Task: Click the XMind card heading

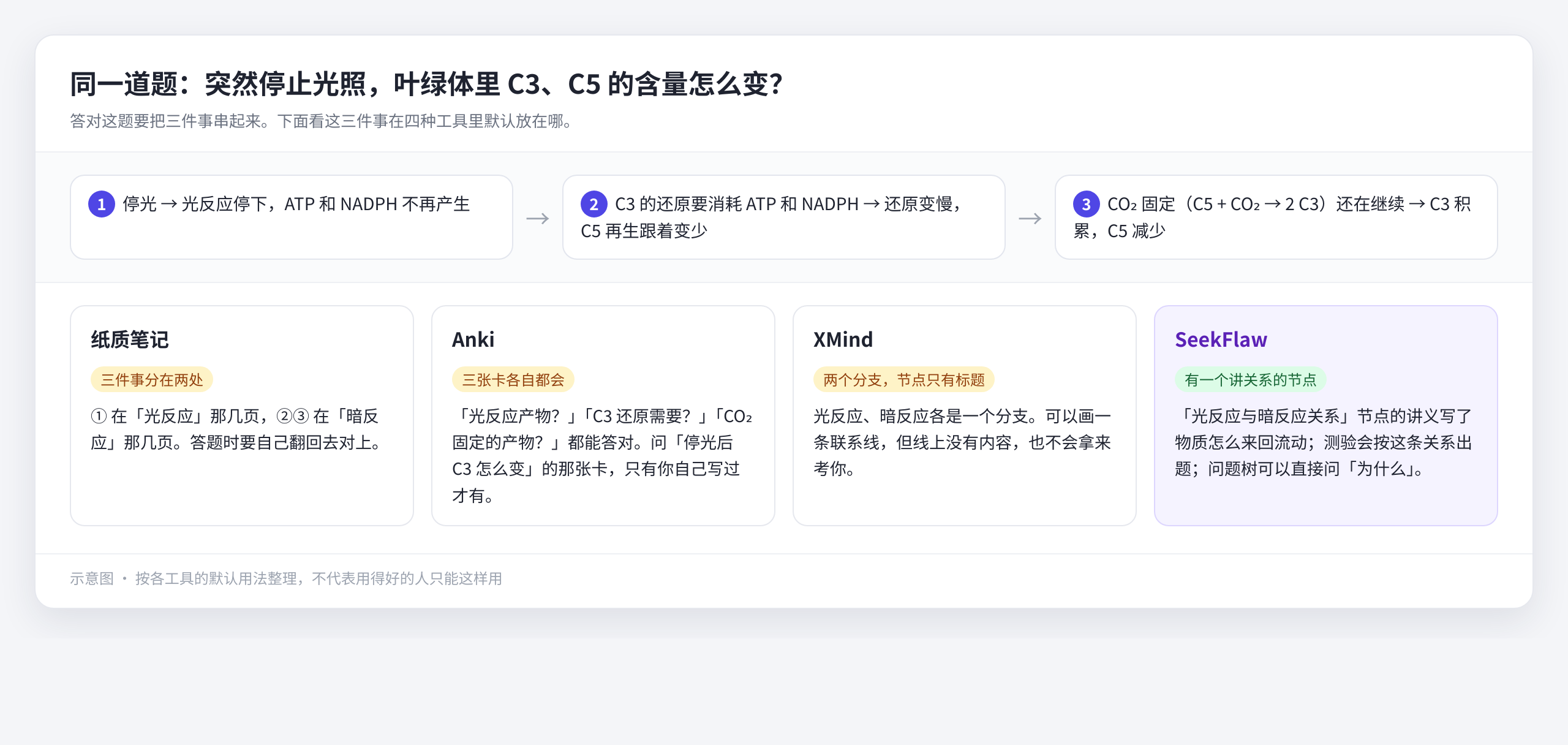Action: pos(843,339)
